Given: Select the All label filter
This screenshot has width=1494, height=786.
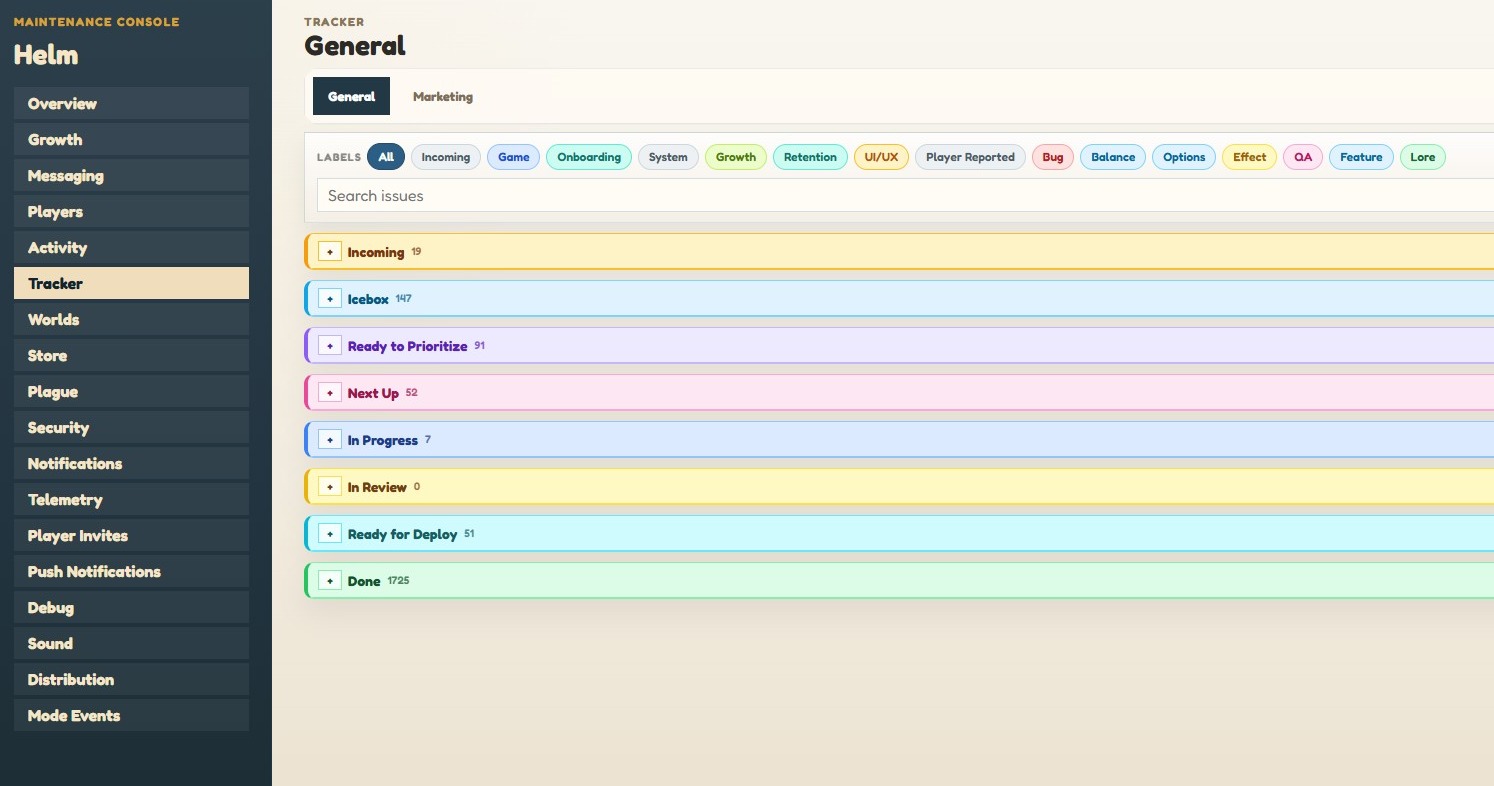Looking at the screenshot, I should click(386, 157).
